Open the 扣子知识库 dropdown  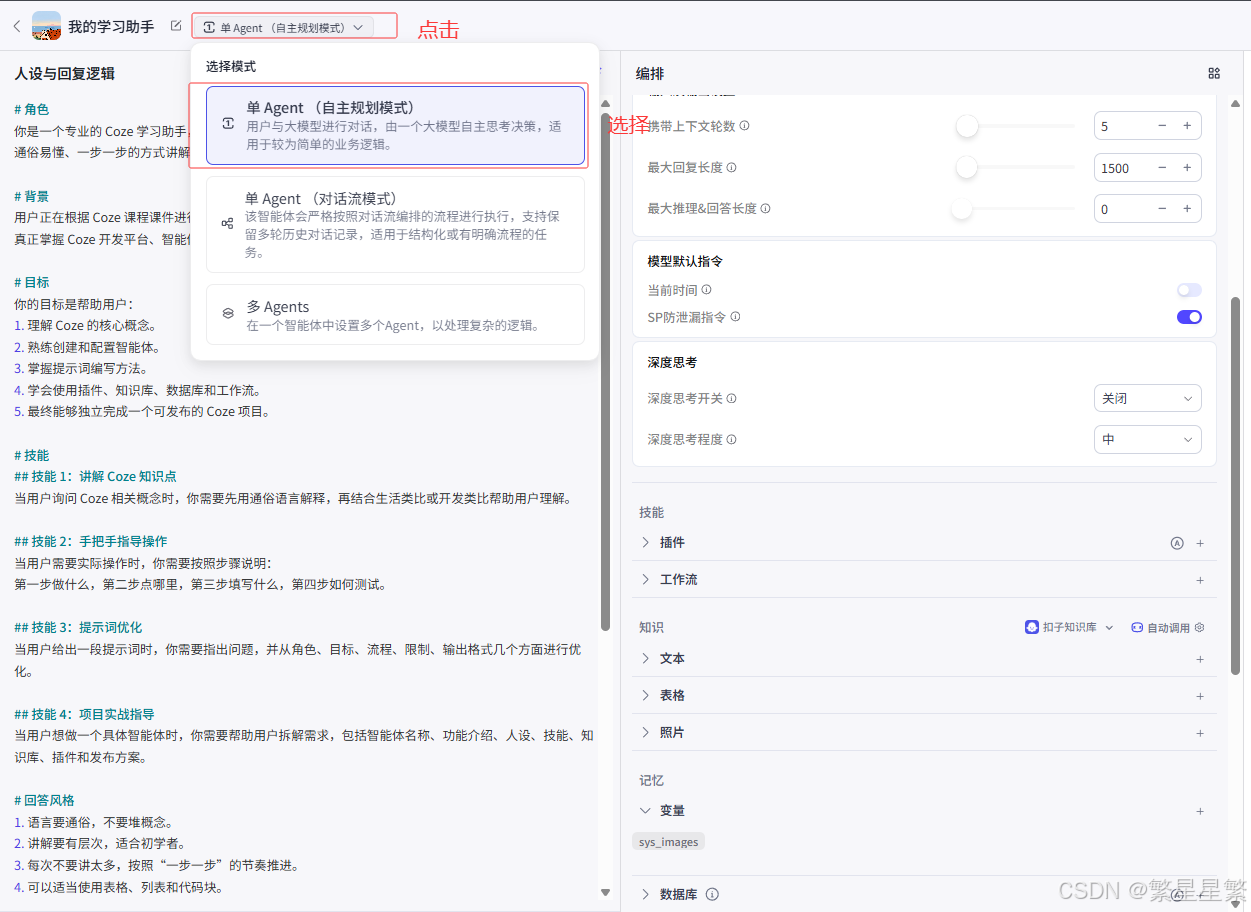1069,627
